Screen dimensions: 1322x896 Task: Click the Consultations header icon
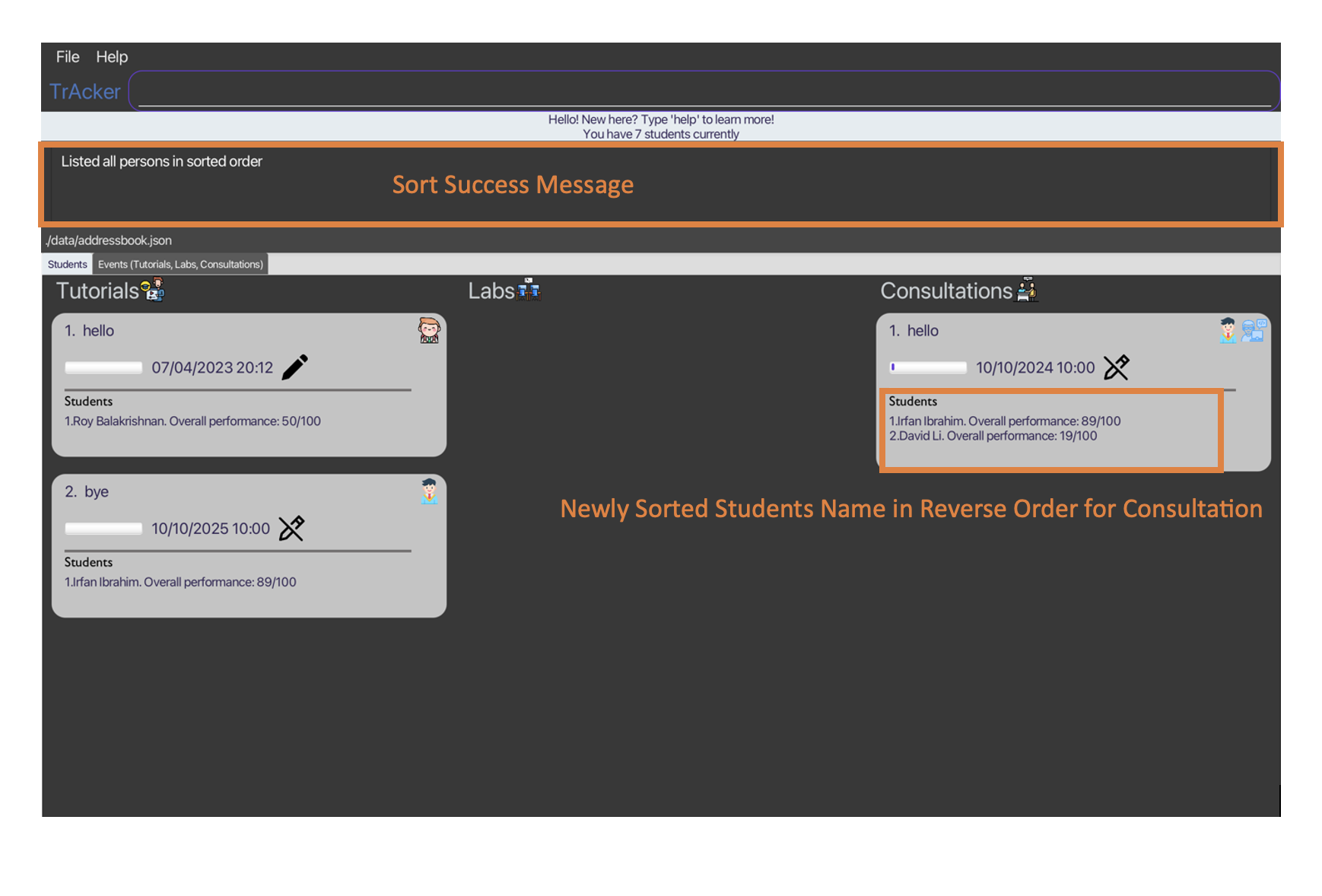point(1028,290)
